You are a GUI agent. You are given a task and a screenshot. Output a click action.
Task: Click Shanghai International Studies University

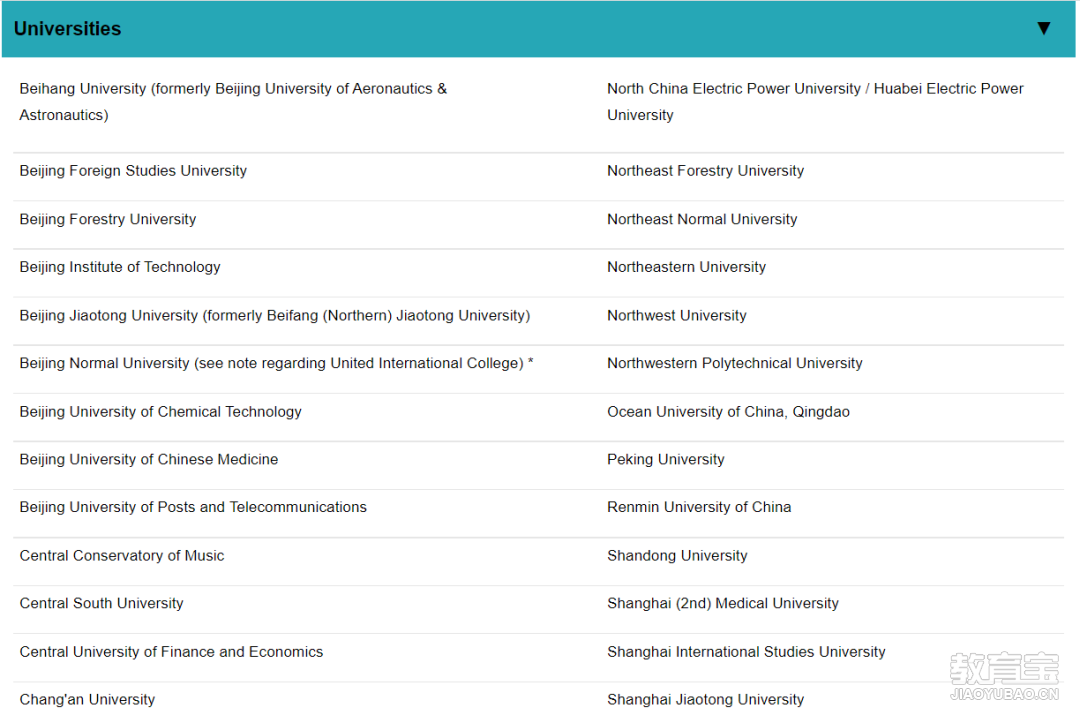pos(746,651)
